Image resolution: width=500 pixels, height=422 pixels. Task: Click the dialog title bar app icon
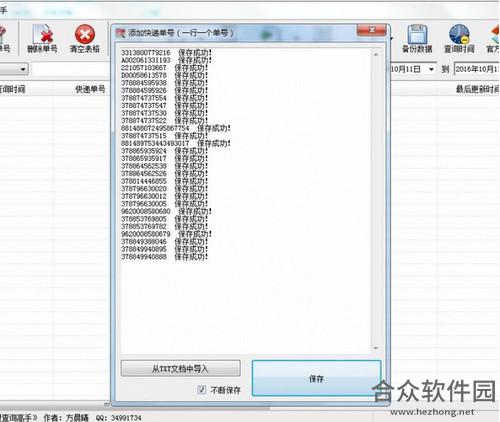120,33
